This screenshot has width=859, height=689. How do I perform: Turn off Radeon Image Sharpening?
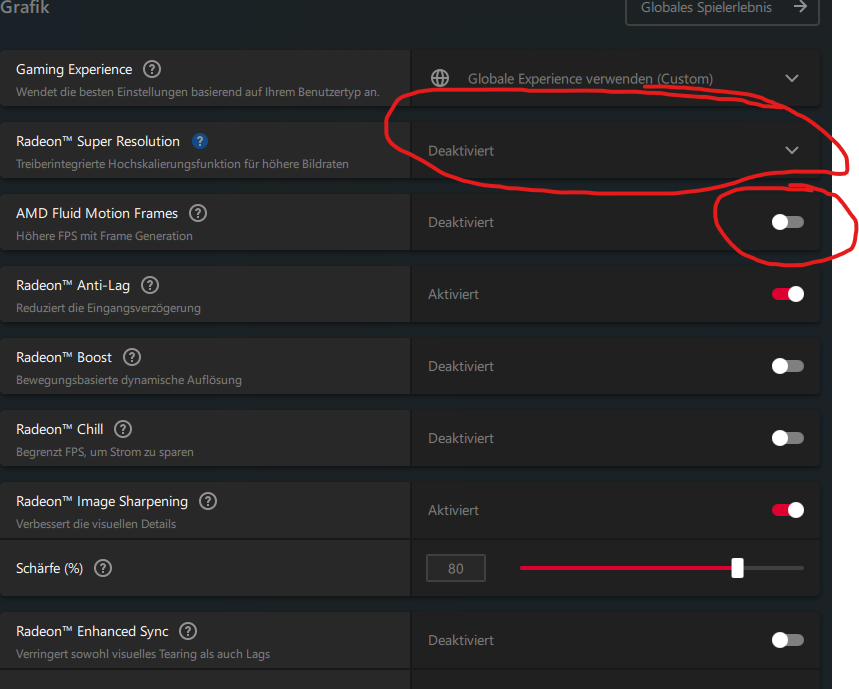[x=788, y=510]
